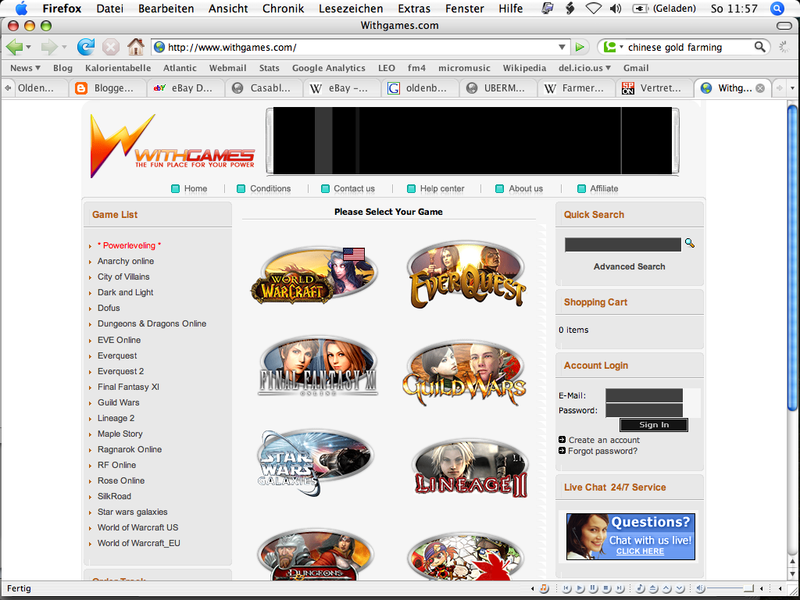Click stop in status bar player
The height and width of the screenshot is (600, 800).
[607, 589]
